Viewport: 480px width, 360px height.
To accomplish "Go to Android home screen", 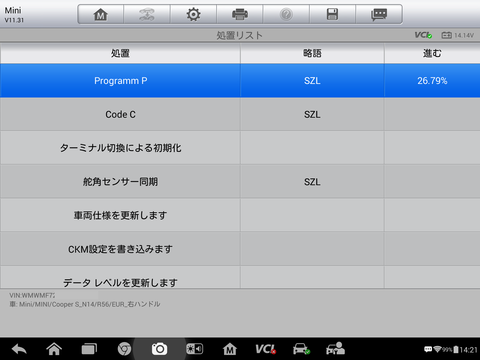I will 54,349.
